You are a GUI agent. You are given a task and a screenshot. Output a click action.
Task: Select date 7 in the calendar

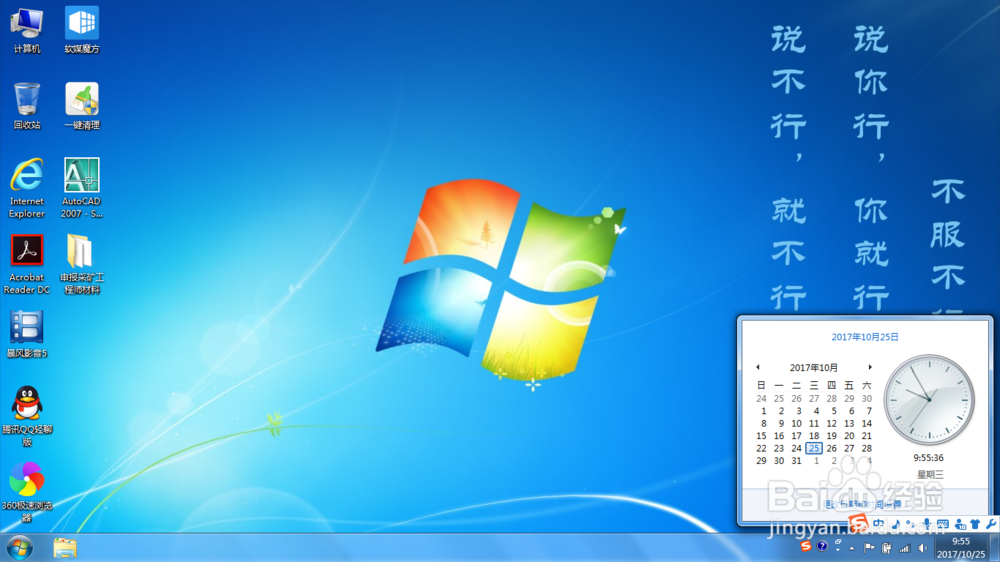868,411
